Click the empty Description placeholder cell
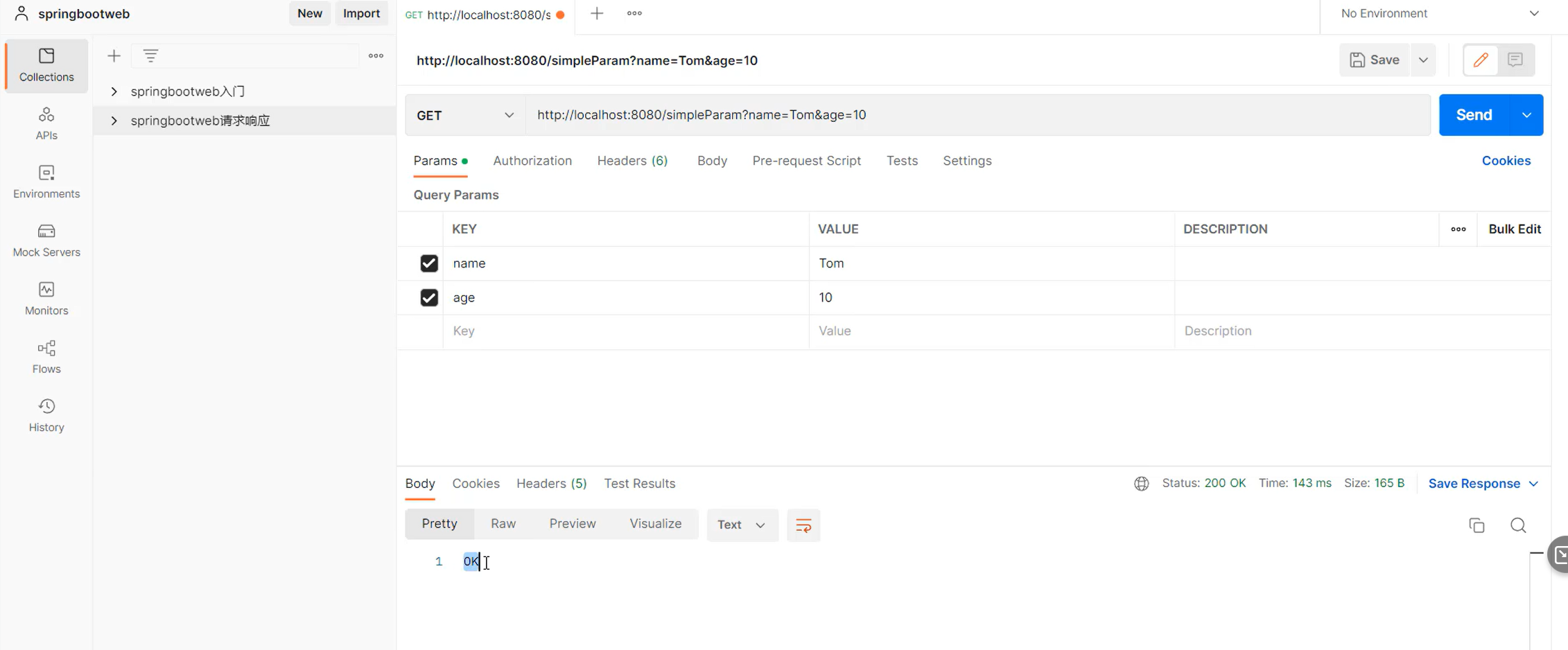 tap(1362, 331)
